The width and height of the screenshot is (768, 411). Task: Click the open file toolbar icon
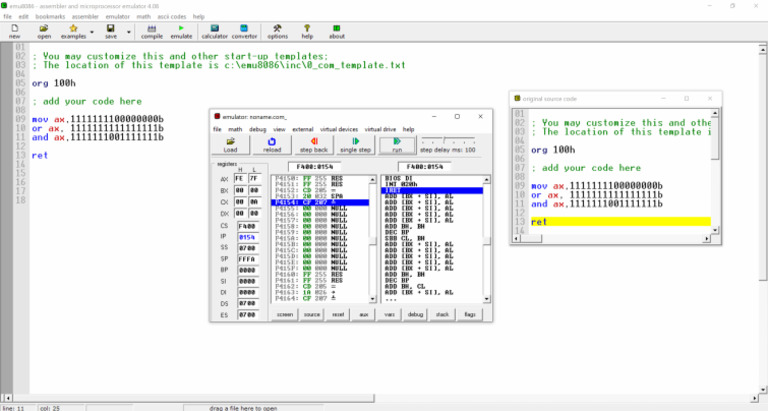44,31
